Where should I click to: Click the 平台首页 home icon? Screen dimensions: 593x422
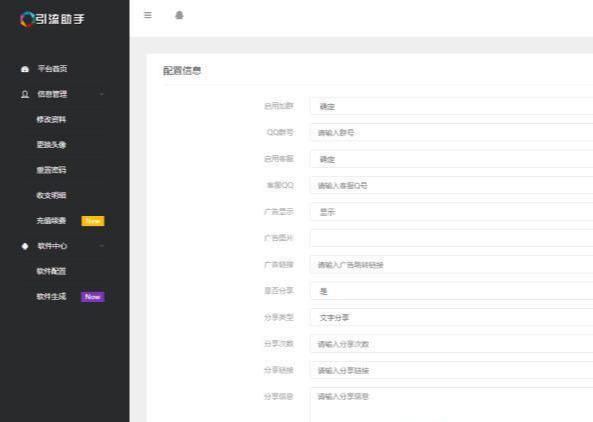pyautogui.click(x=25, y=69)
